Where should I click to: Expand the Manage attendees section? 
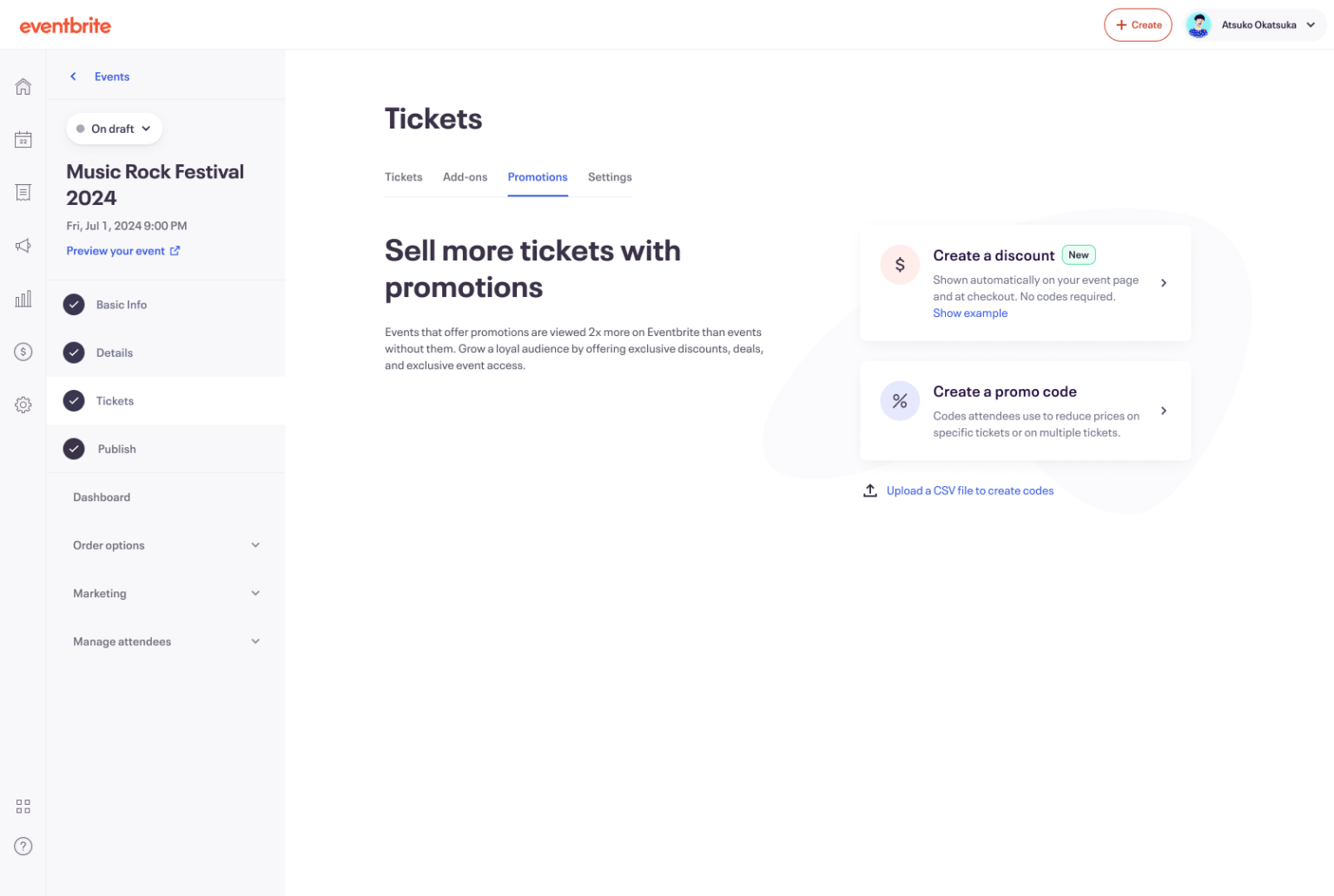click(x=165, y=641)
